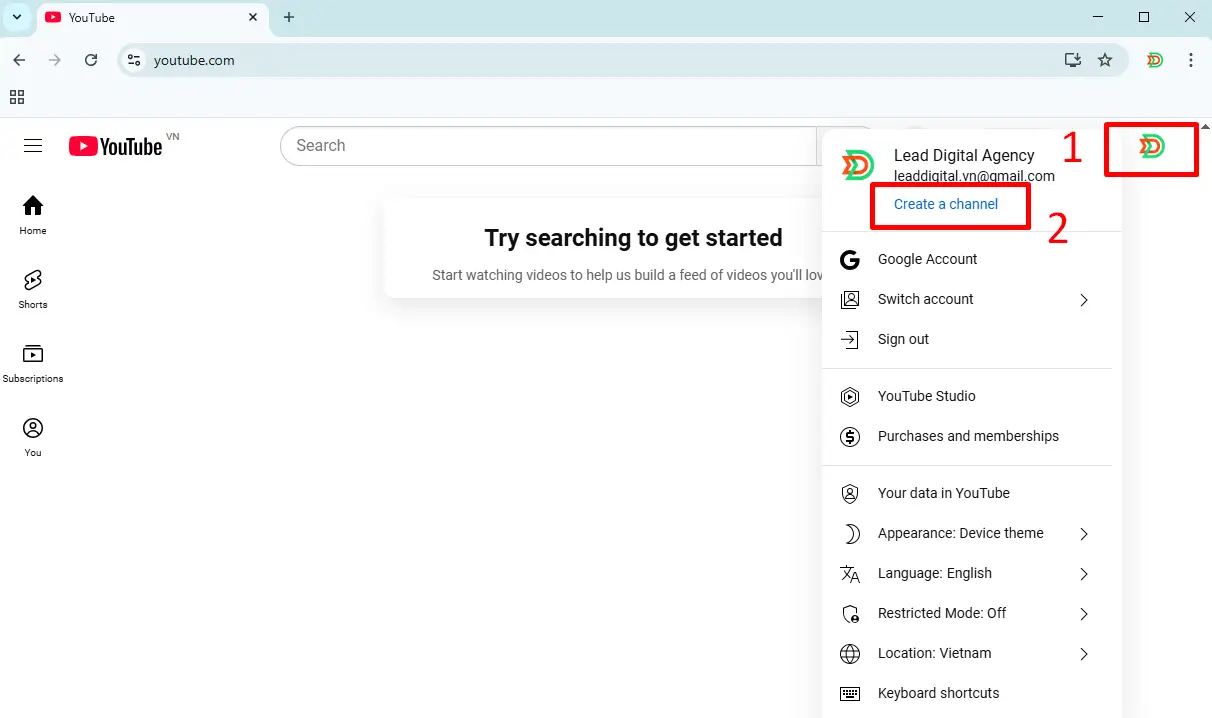Click the Appearance moon icon

tap(851, 533)
